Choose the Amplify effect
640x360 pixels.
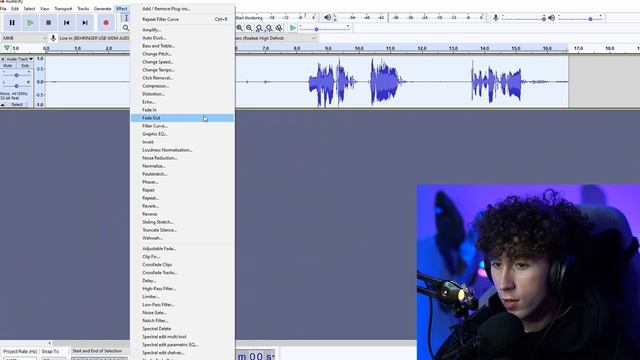(x=182, y=30)
